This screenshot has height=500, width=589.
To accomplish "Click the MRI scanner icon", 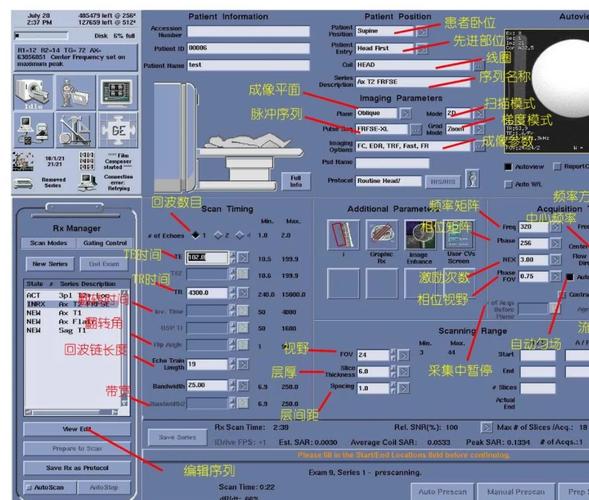I will [x=33, y=92].
